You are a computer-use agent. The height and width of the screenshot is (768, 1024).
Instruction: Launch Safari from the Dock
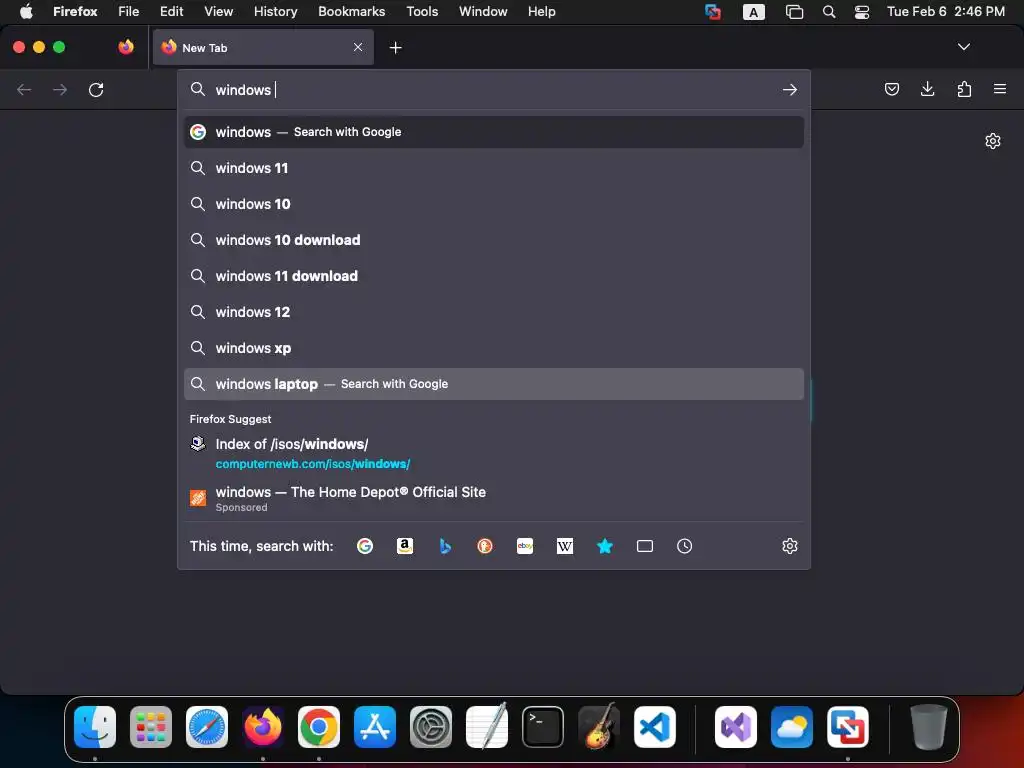[207, 727]
